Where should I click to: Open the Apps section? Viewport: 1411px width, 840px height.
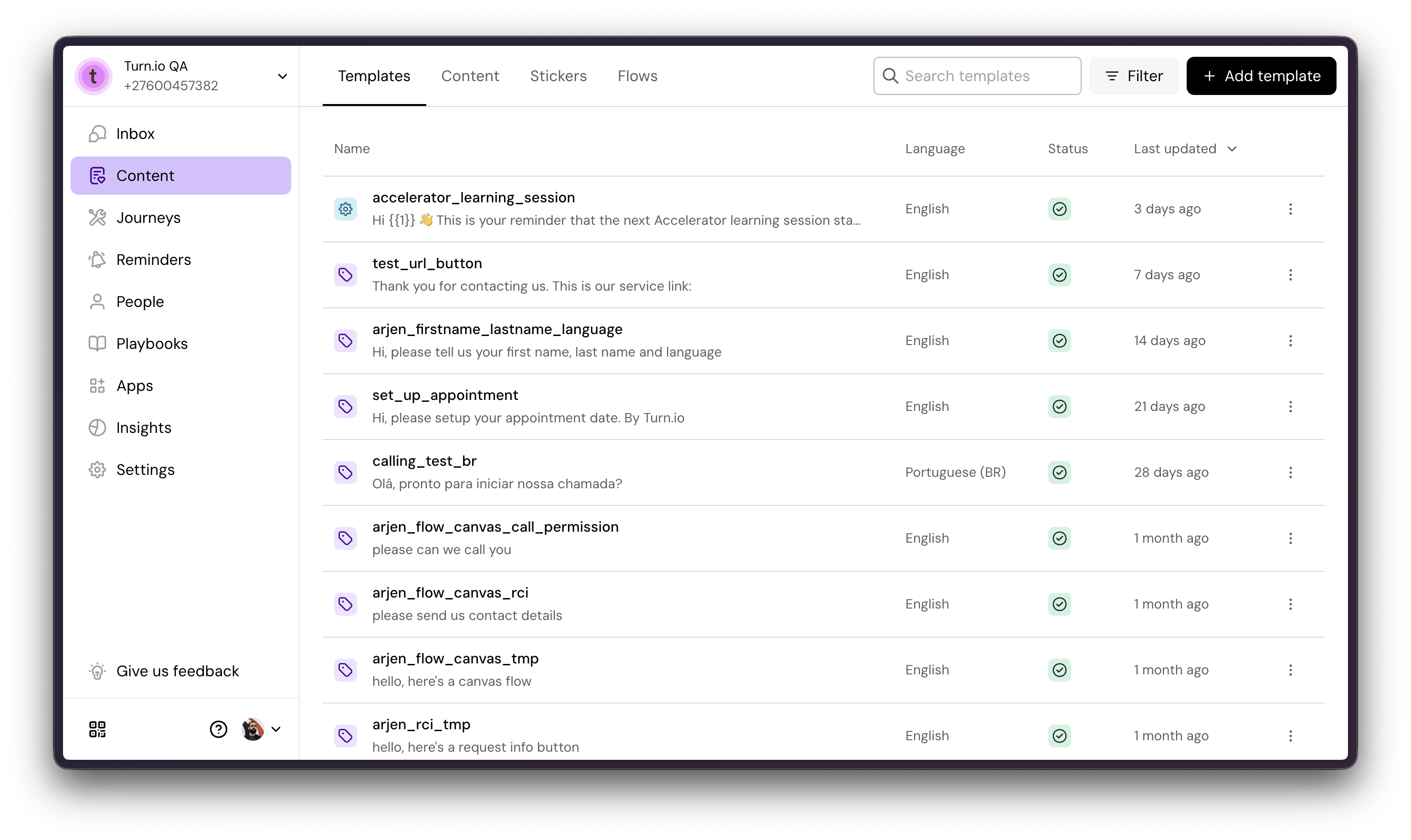pos(180,386)
